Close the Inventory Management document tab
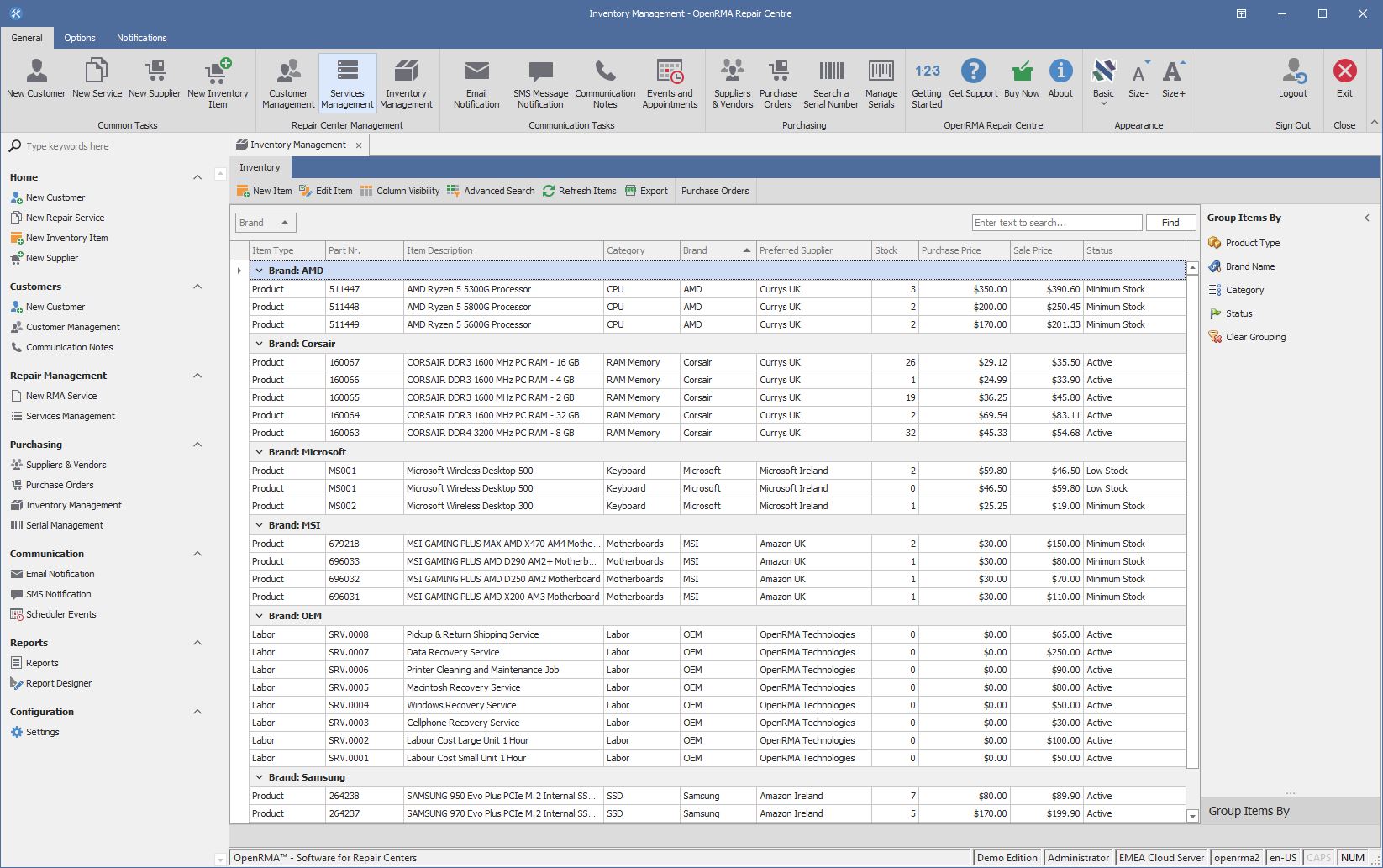The height and width of the screenshot is (868, 1383). (359, 145)
